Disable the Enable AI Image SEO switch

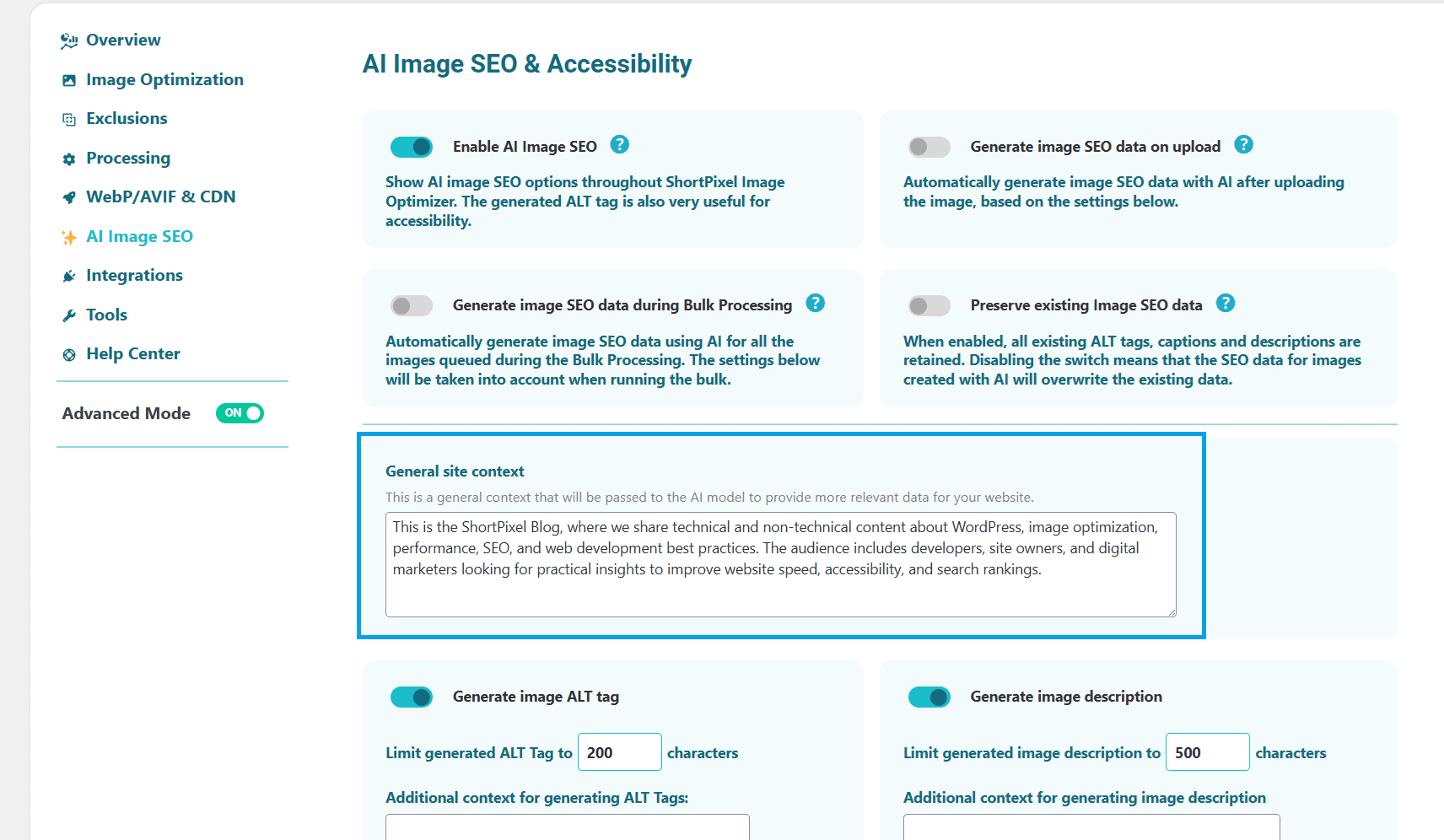tap(412, 147)
